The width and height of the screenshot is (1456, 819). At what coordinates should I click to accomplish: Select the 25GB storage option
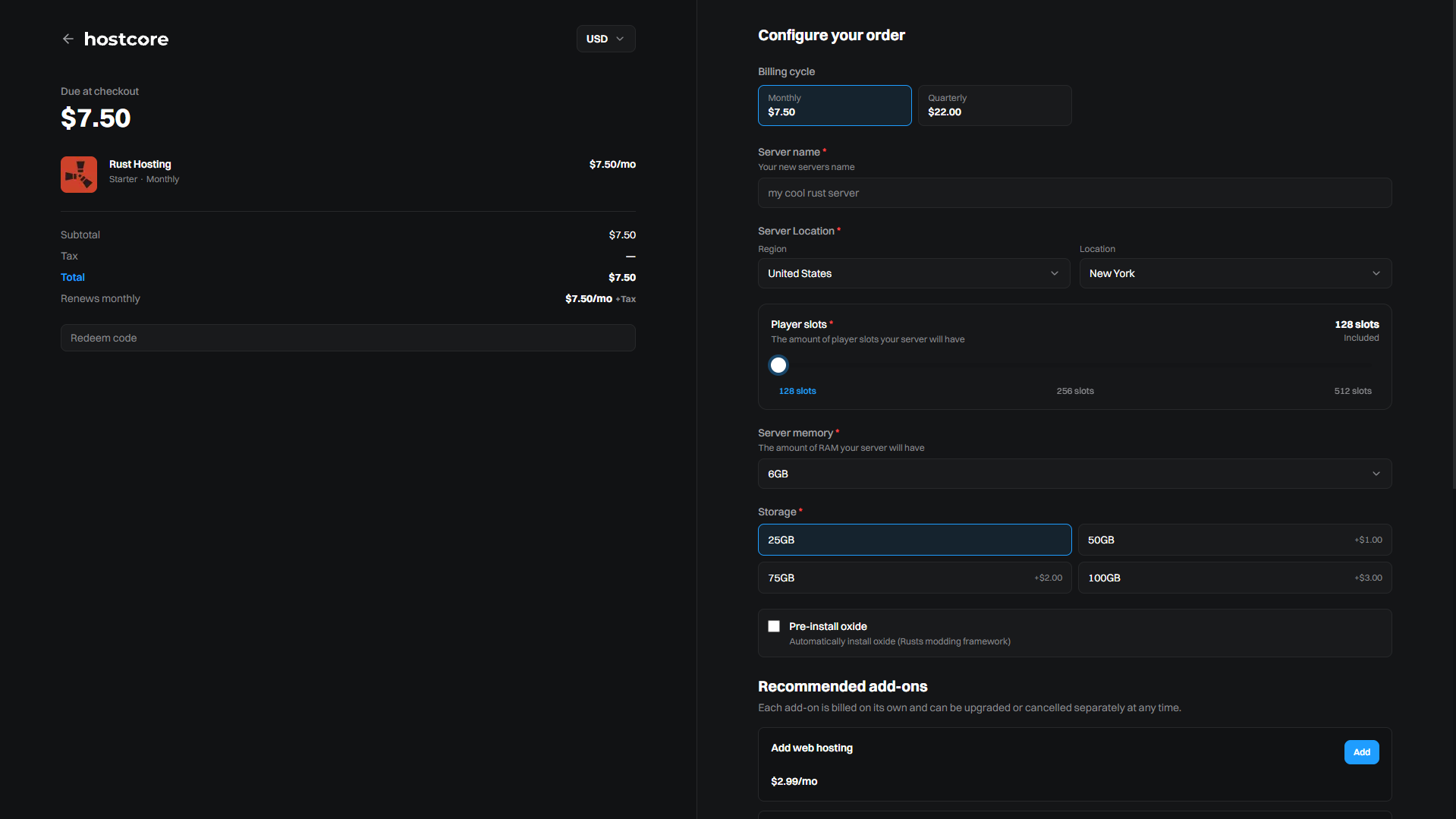click(x=914, y=540)
